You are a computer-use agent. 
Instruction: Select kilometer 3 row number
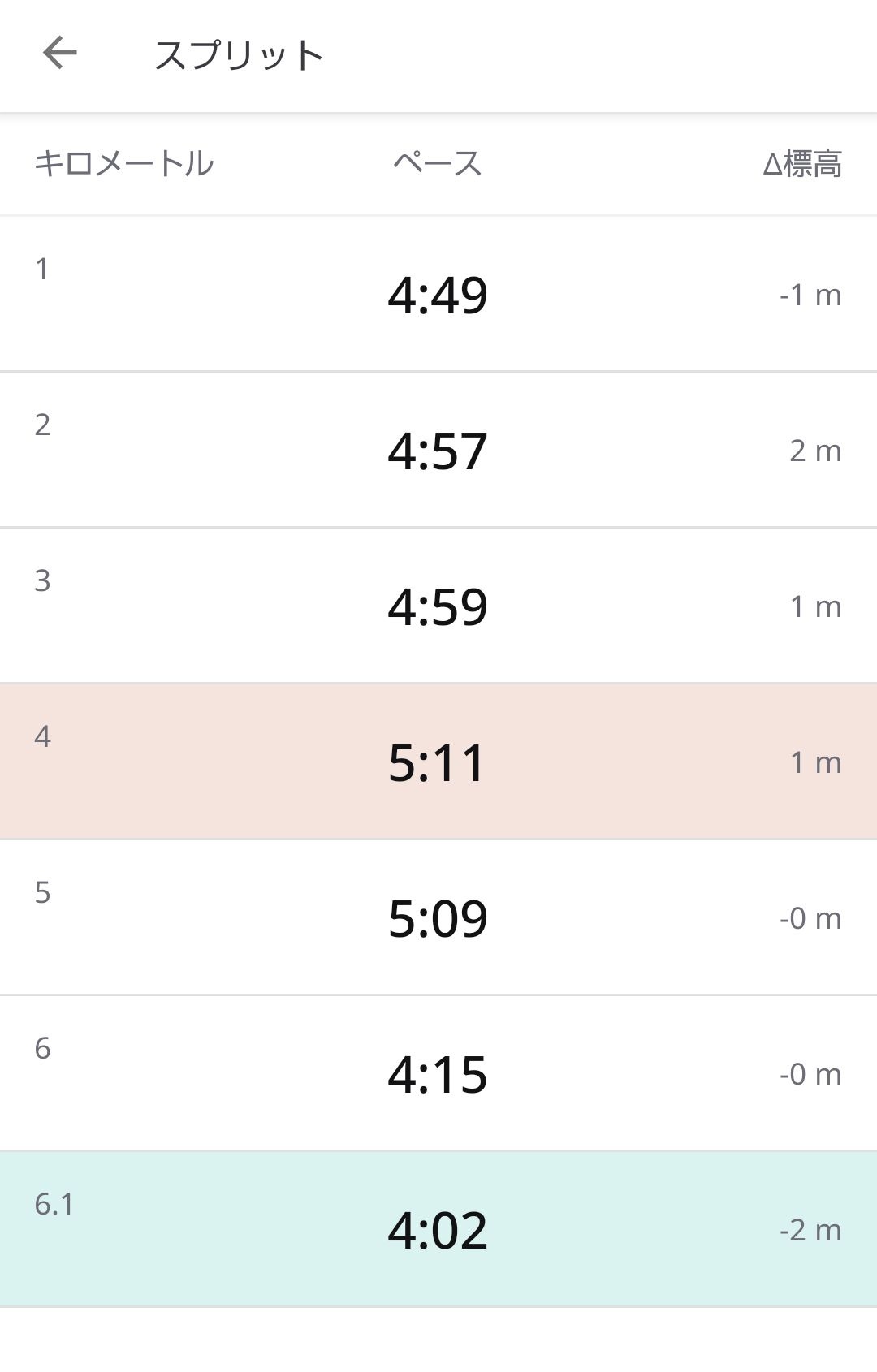(x=42, y=580)
